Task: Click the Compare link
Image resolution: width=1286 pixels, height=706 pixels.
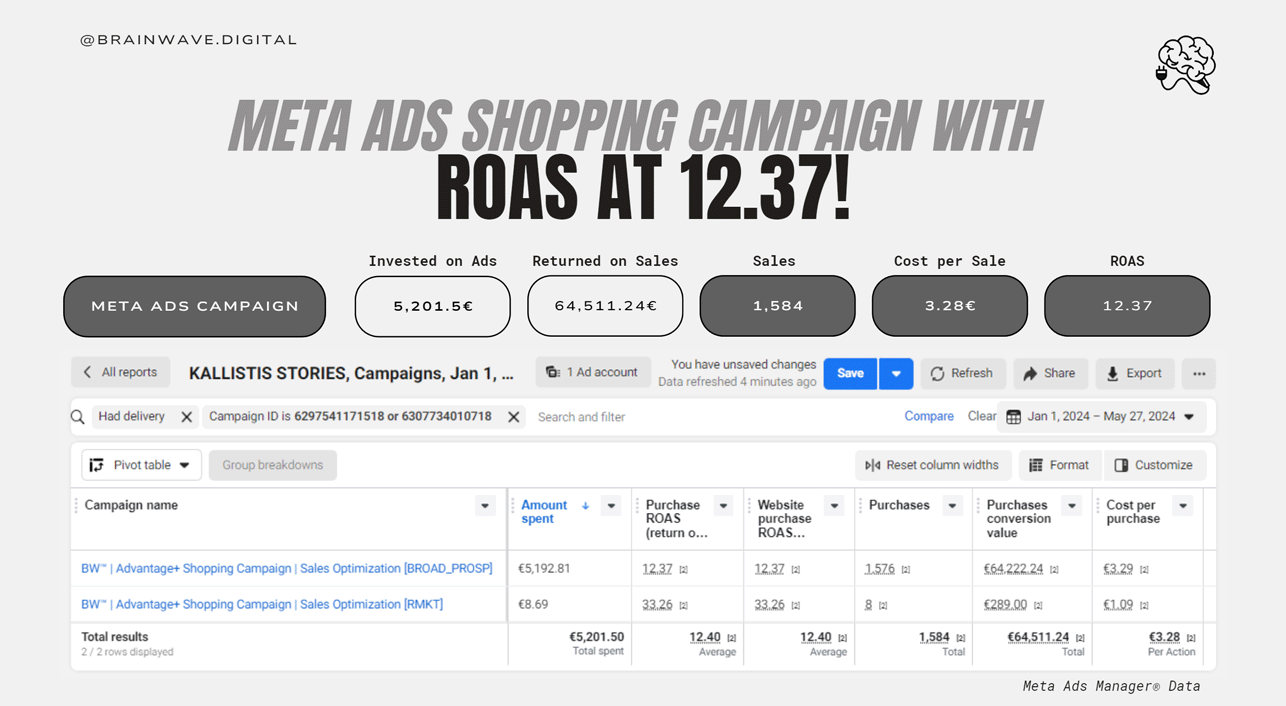Action: [928, 417]
